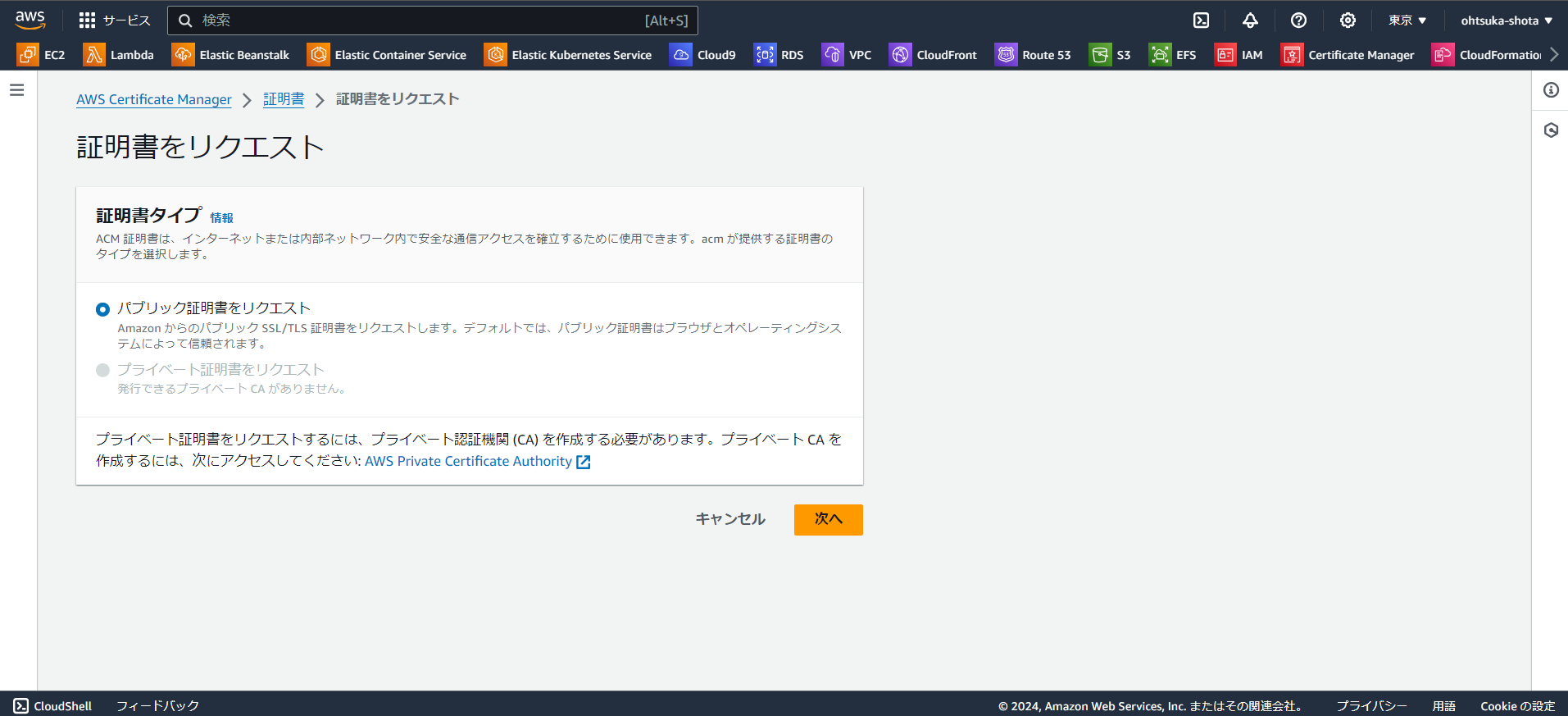Viewport: 1568px width, 716px height.
Task: Focus the 検索 search field
Action: coord(433,21)
